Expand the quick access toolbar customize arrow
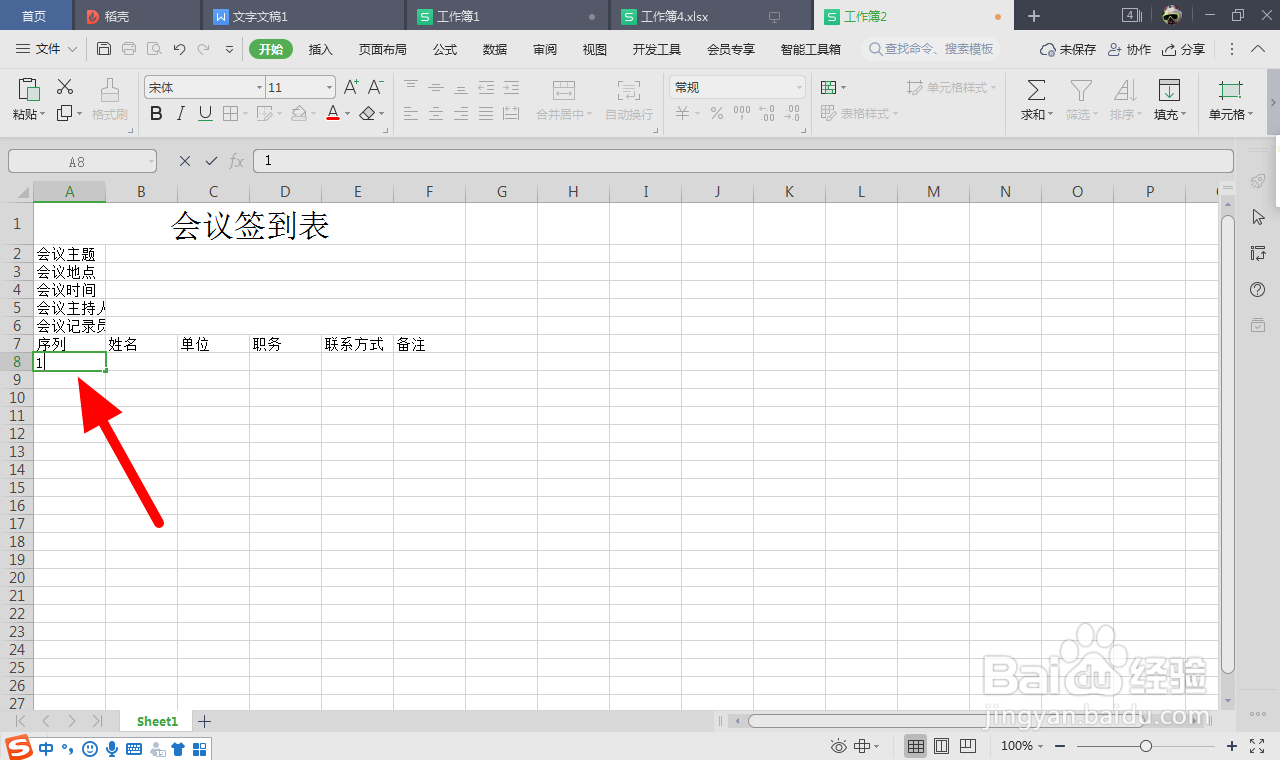The height and width of the screenshot is (760, 1280). pyautogui.click(x=229, y=49)
